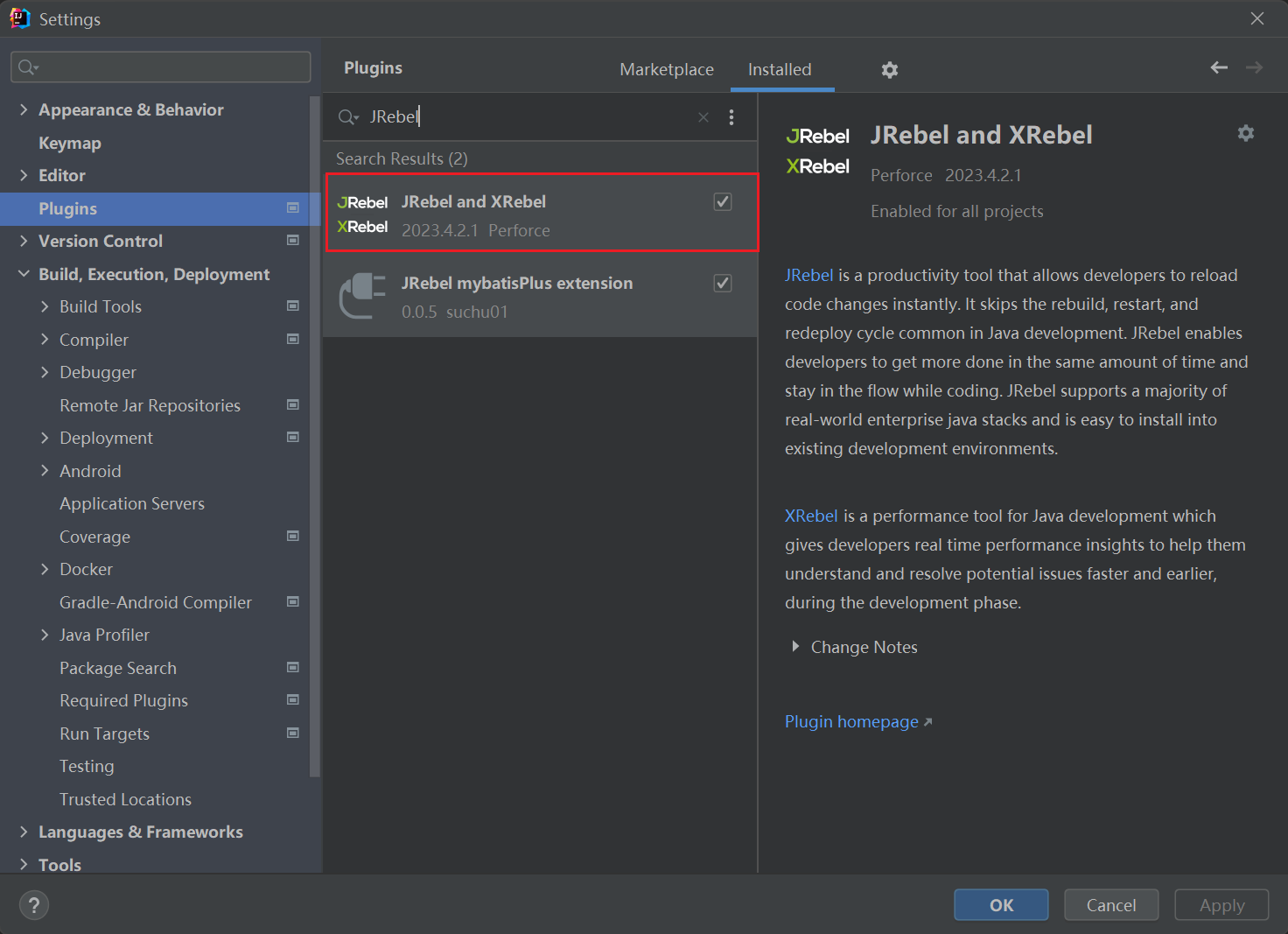The image size is (1288, 934).
Task: Clear the JRebel plugin search text
Action: click(x=703, y=117)
